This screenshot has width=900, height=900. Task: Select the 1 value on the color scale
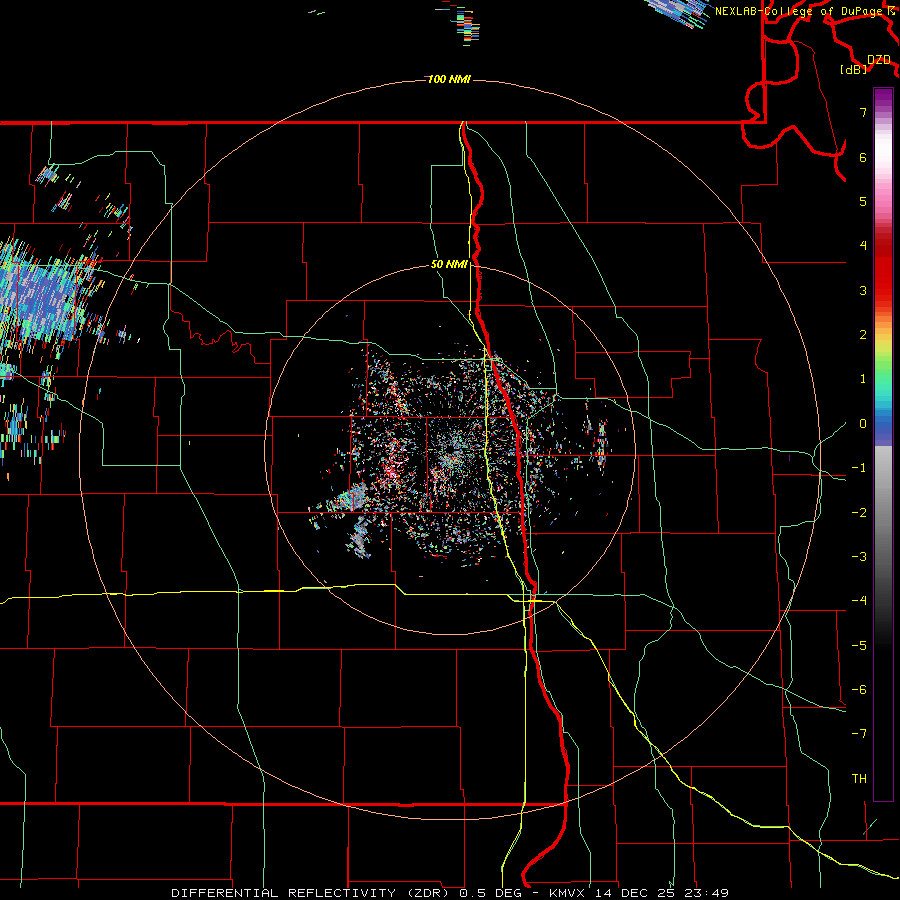[863, 379]
